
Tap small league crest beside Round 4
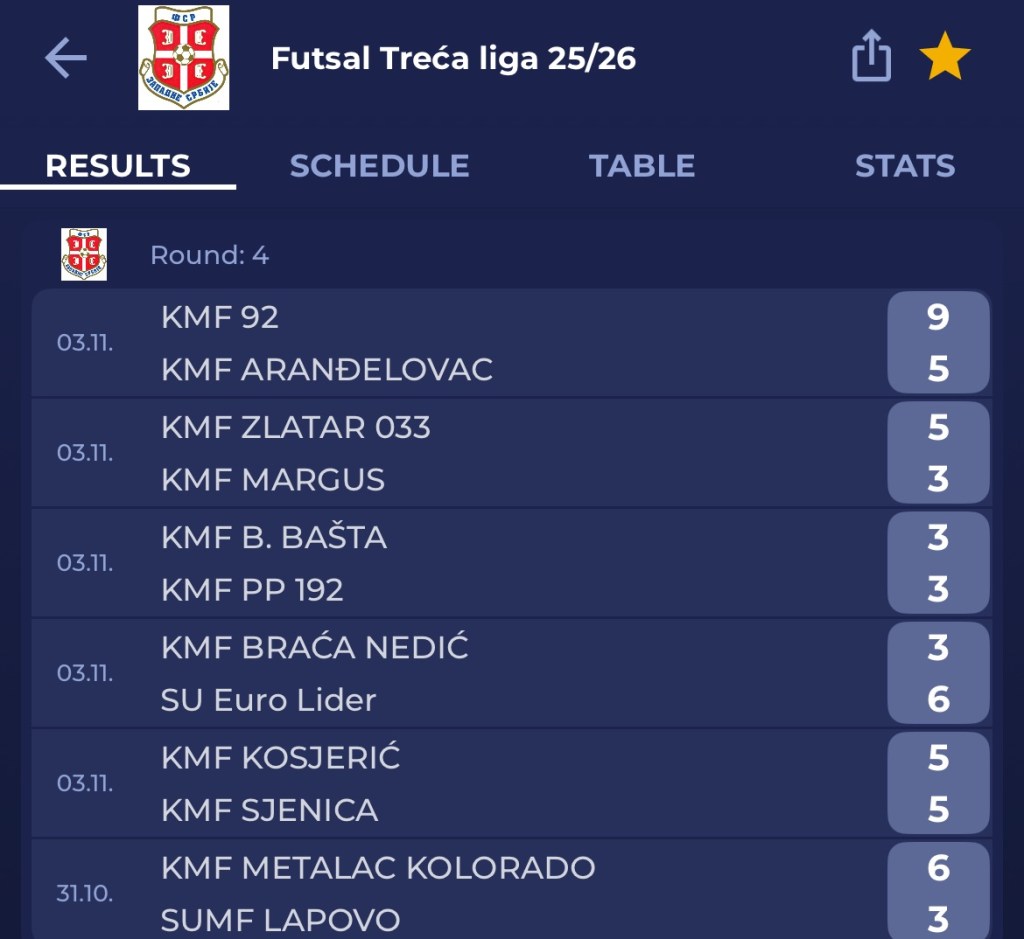click(x=84, y=254)
